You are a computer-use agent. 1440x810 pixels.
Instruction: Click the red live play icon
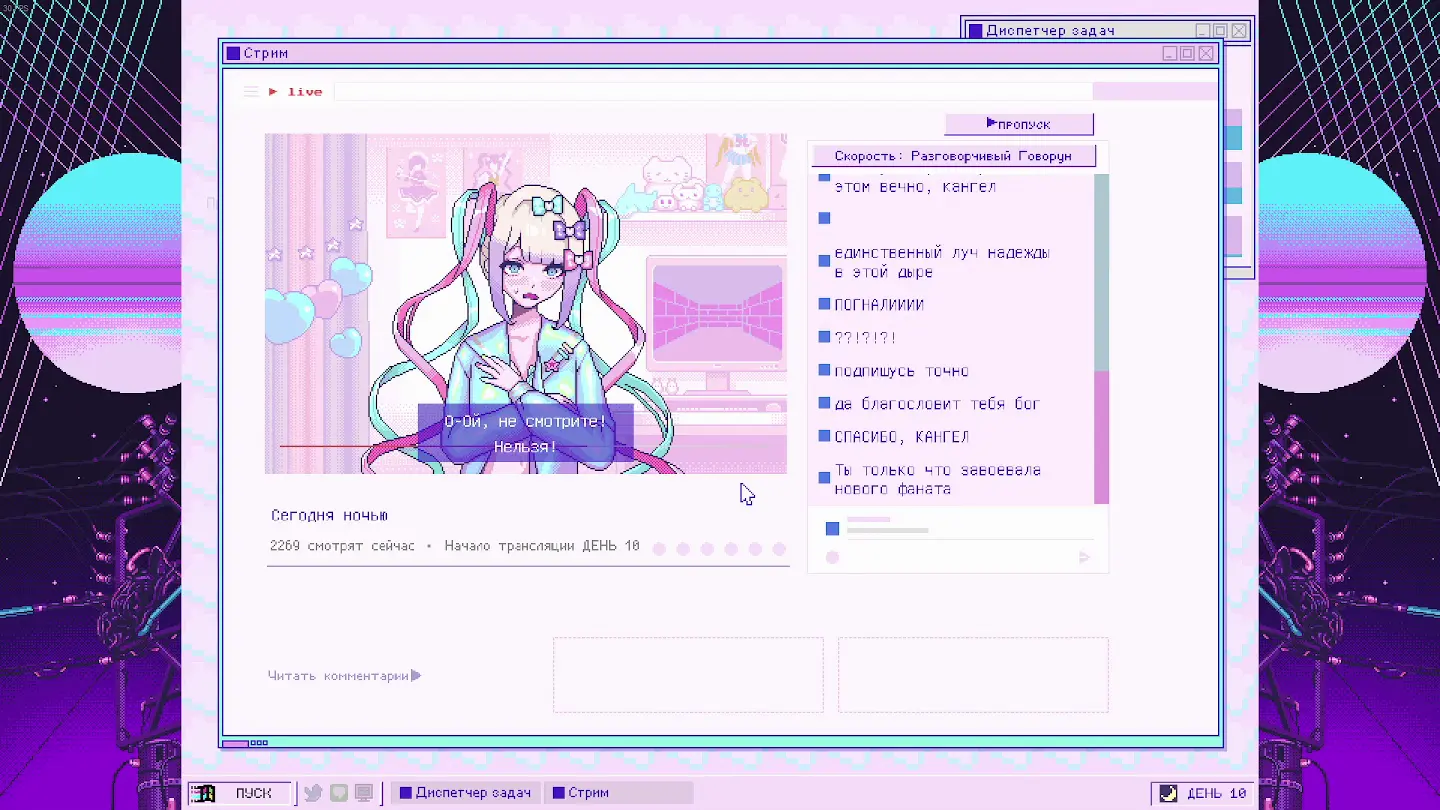[x=273, y=92]
